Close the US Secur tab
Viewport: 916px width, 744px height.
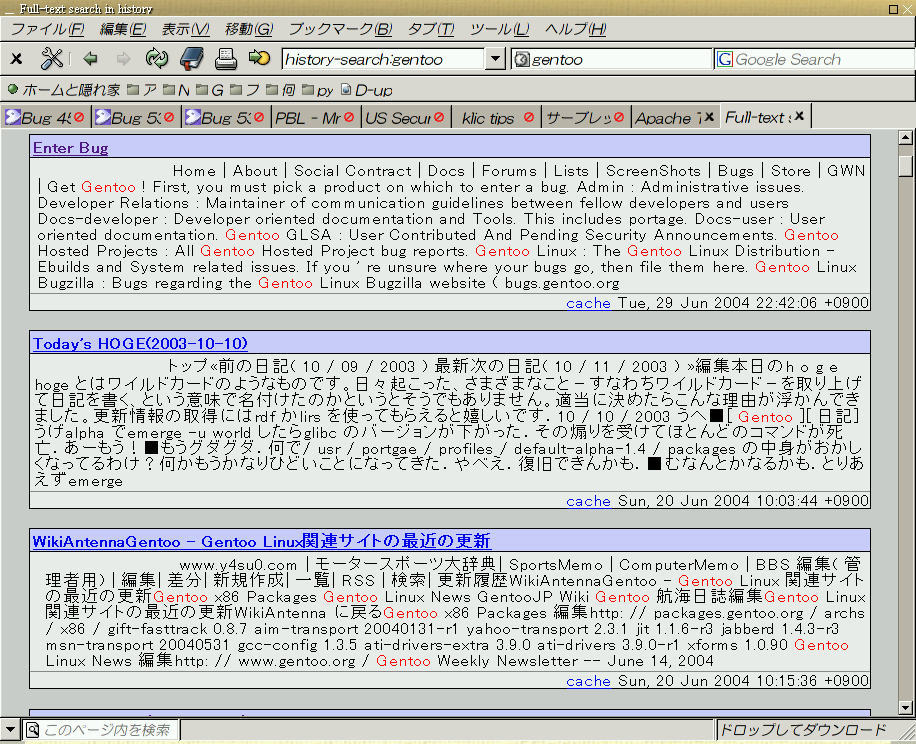click(x=439, y=117)
